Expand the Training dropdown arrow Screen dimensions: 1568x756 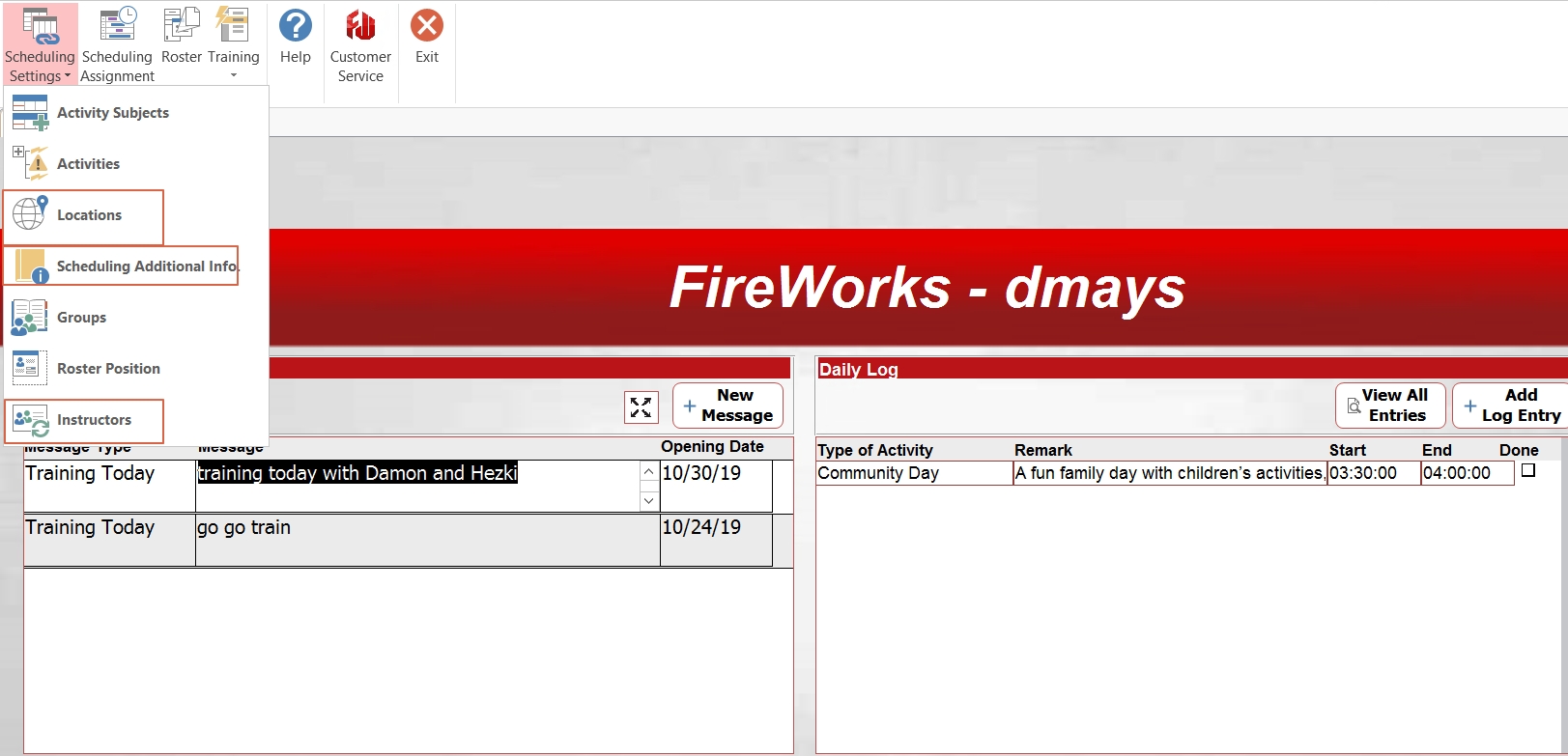233,75
